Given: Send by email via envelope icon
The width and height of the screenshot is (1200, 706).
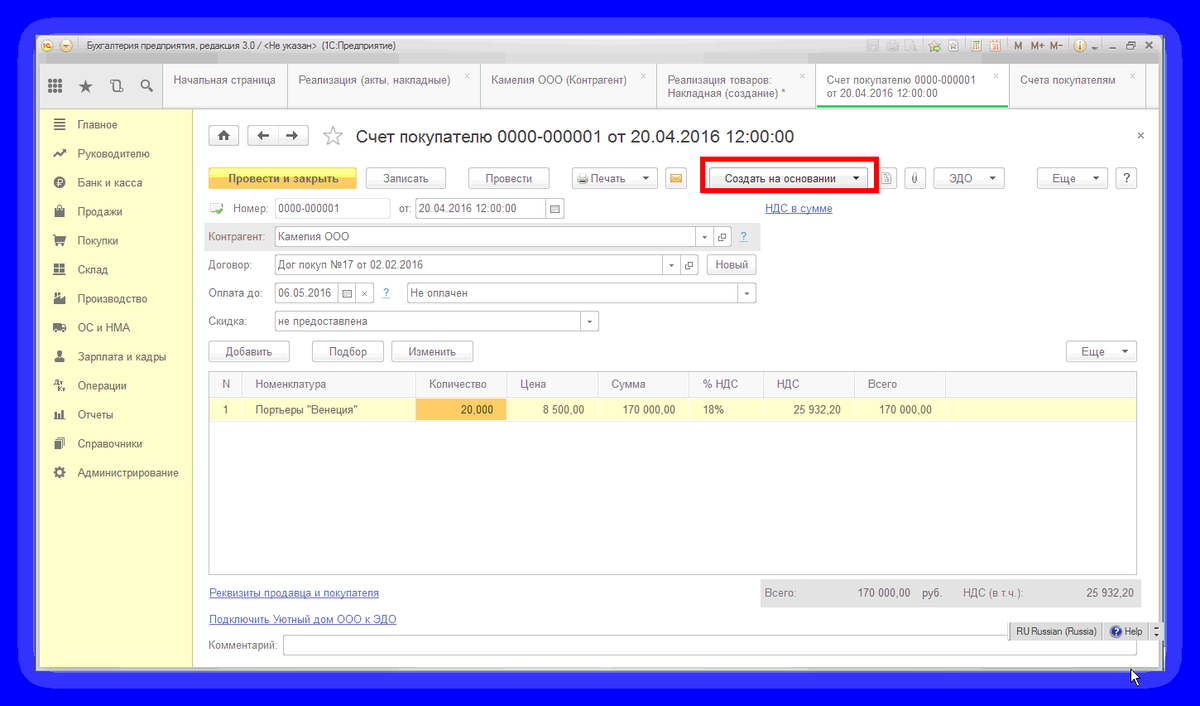Looking at the screenshot, I should click(676, 178).
